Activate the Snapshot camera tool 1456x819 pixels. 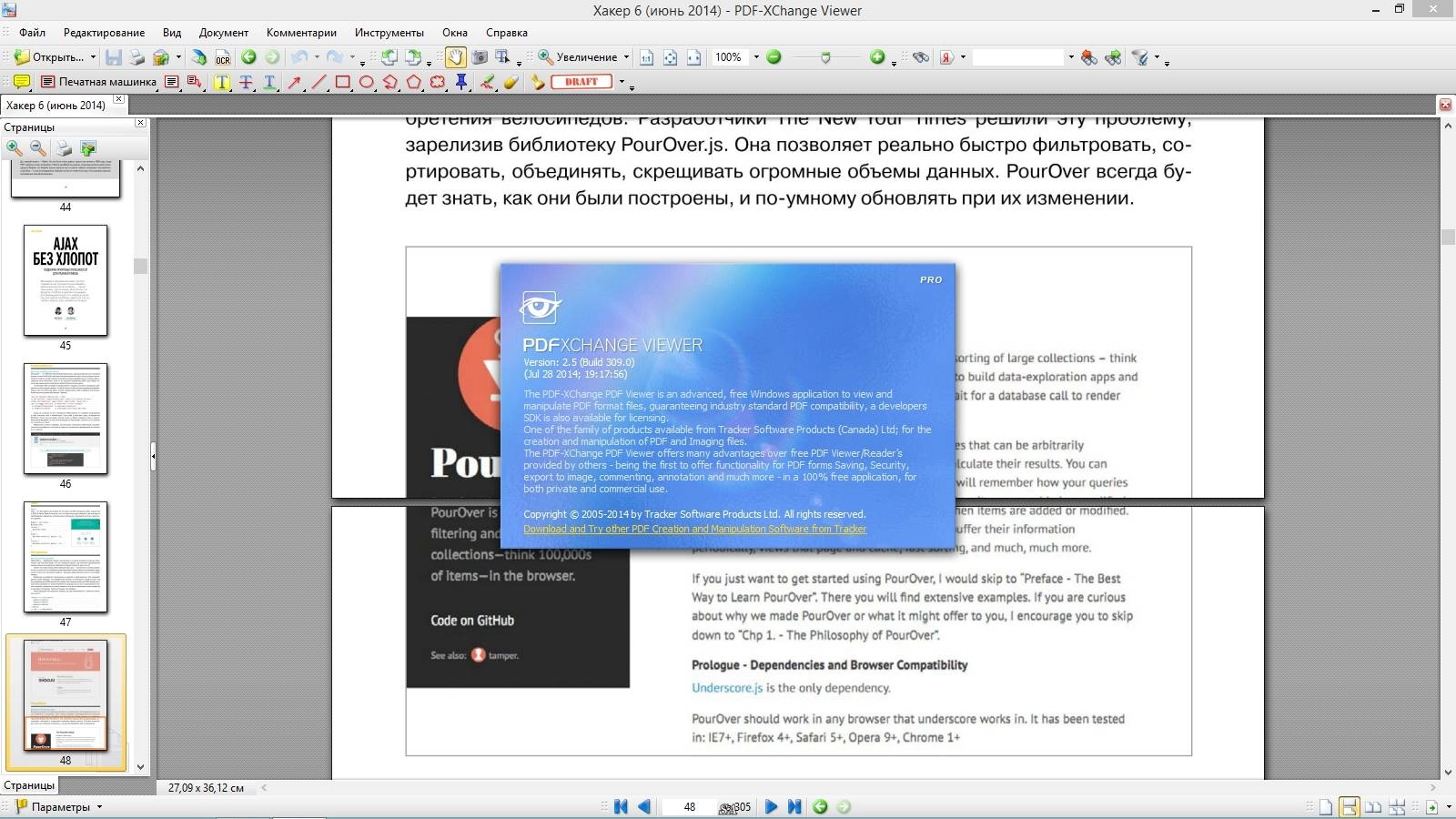[480, 57]
